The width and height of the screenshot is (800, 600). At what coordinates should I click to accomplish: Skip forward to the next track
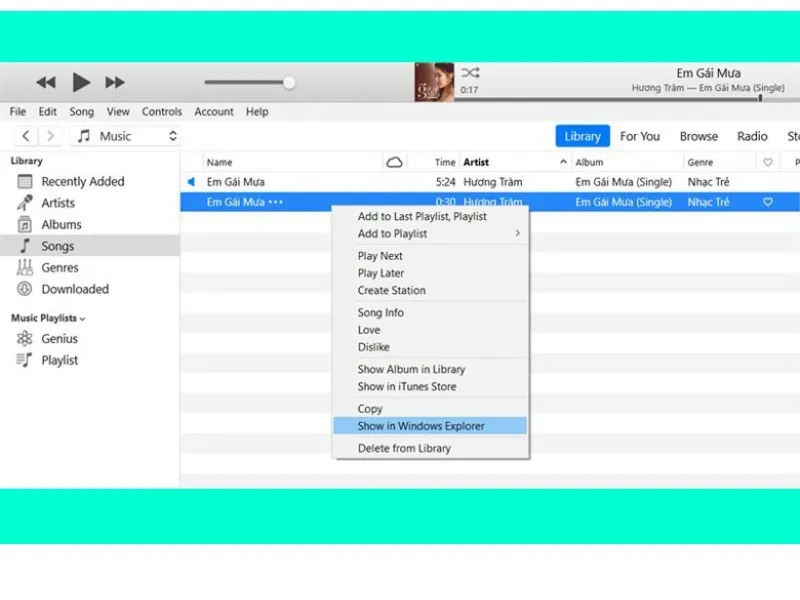pos(115,82)
